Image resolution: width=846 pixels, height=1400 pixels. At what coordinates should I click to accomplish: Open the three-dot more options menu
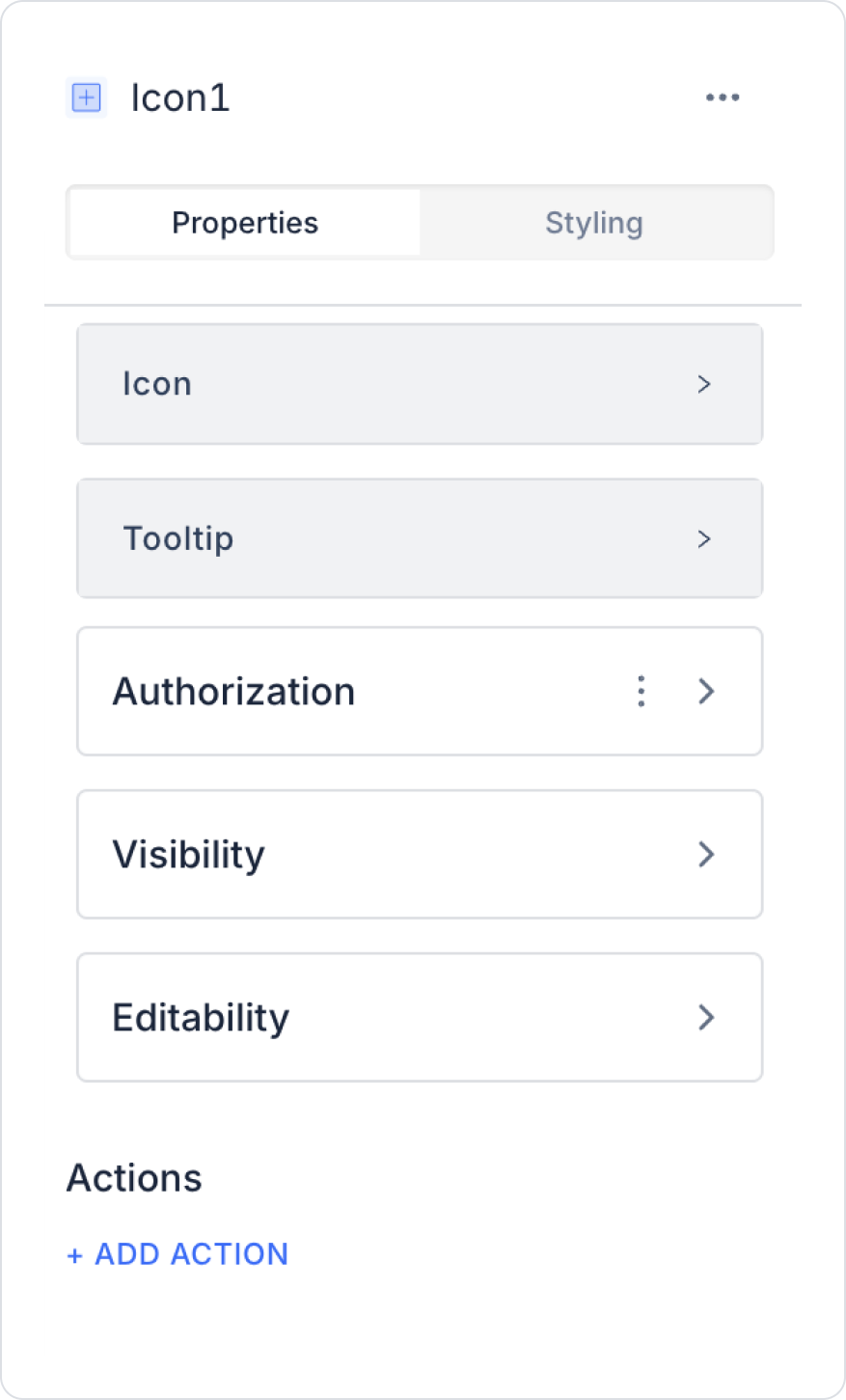tap(723, 97)
